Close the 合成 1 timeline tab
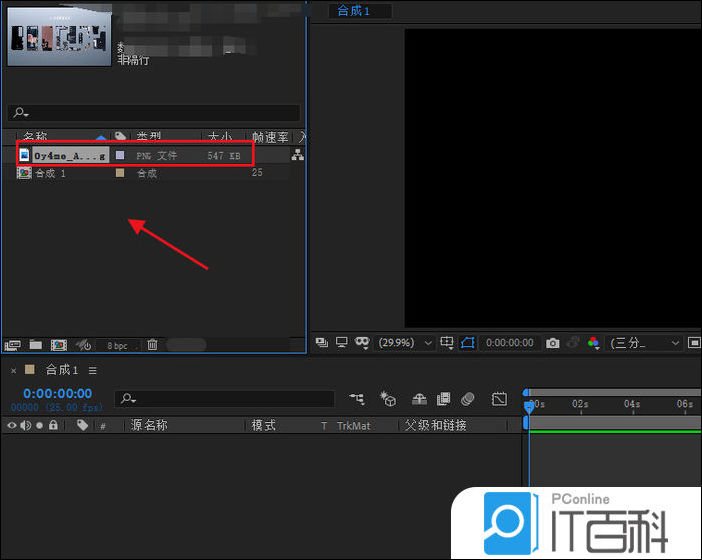The image size is (702, 560). click(13, 371)
